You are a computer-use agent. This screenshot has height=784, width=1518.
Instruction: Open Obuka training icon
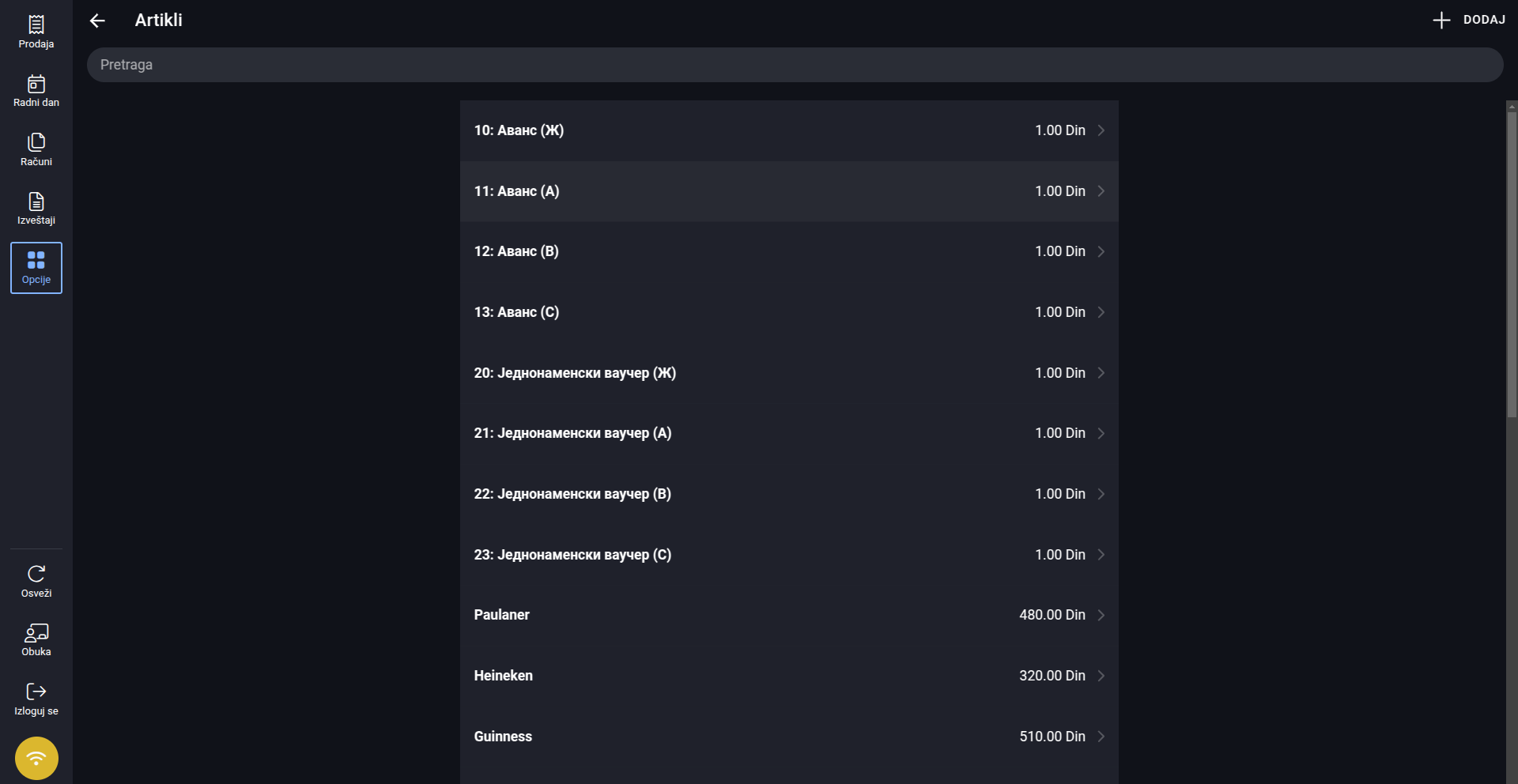[x=36, y=633]
